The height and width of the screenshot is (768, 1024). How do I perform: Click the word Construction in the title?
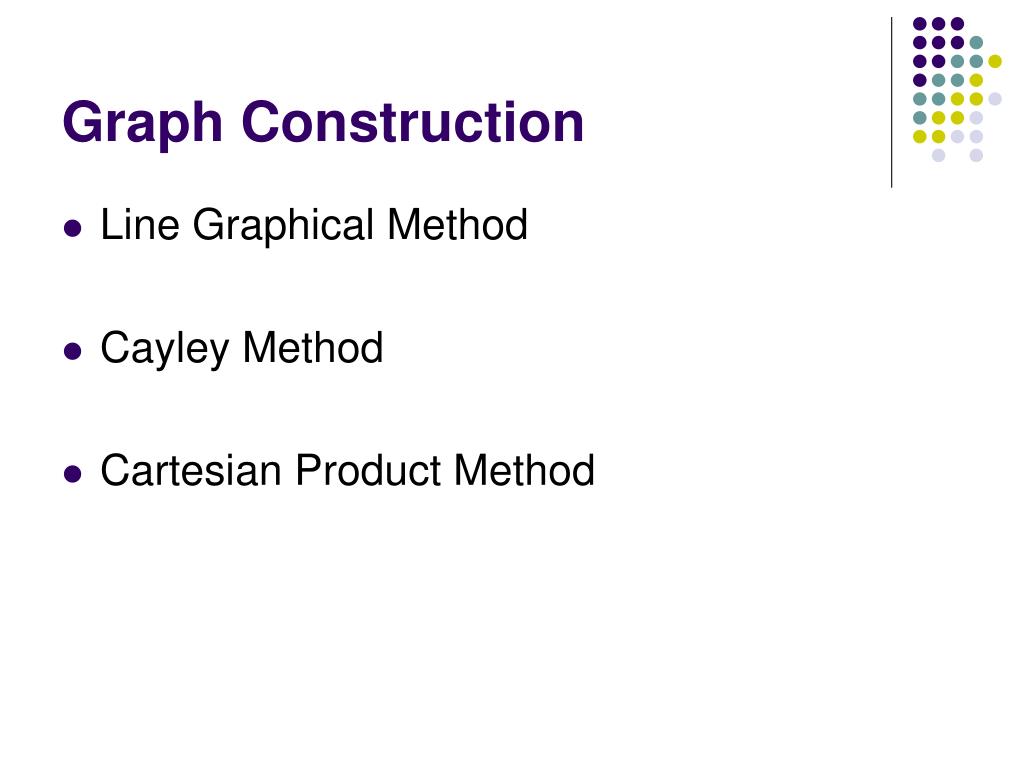(x=413, y=121)
